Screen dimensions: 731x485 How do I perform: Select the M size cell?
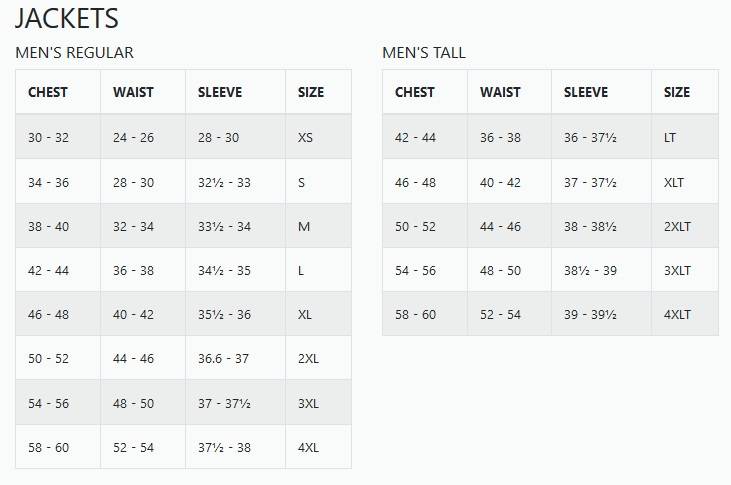(x=304, y=226)
